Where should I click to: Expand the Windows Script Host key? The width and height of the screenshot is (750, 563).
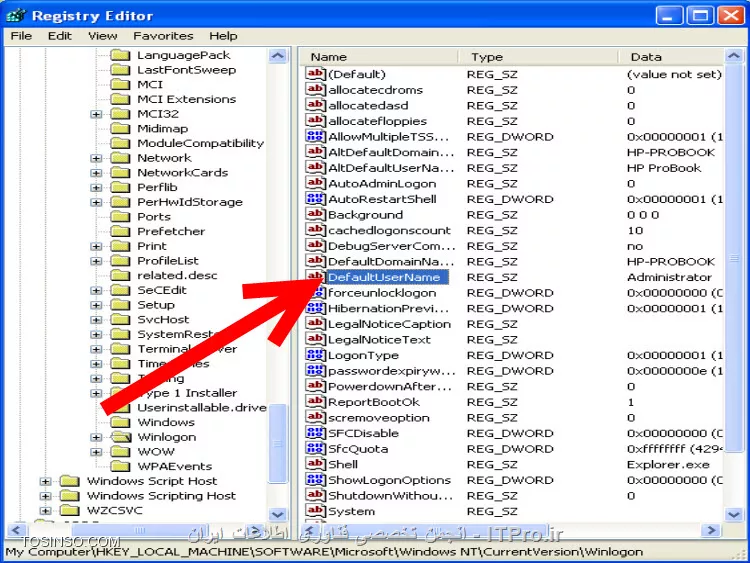coord(45,481)
